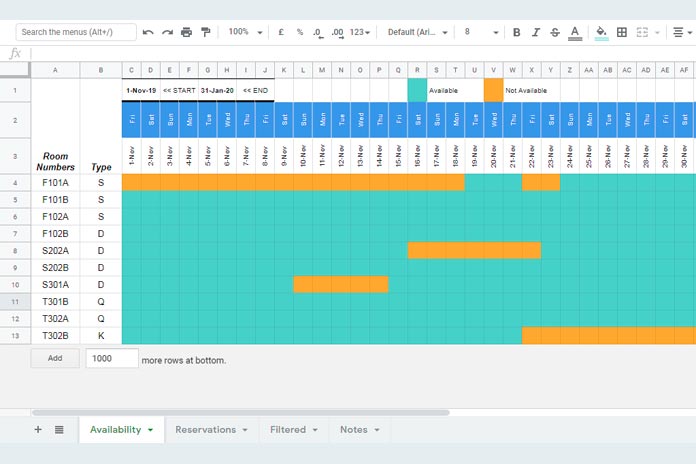
Task: Select column R header
Action: pos(417,70)
